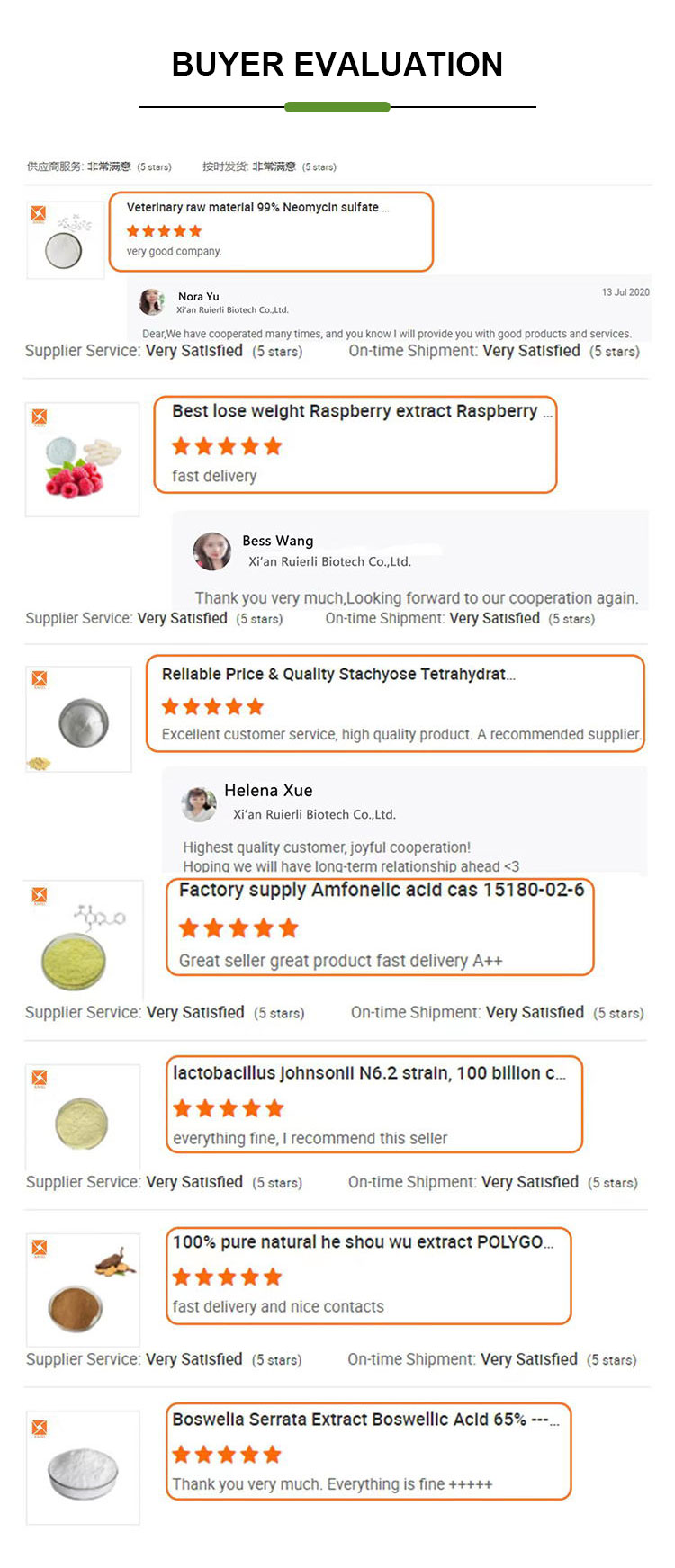Click 'lactobacillus johnsonii N6.2 strain' product title
Image resolution: width=675 pixels, height=1568 pixels.
(x=369, y=1072)
